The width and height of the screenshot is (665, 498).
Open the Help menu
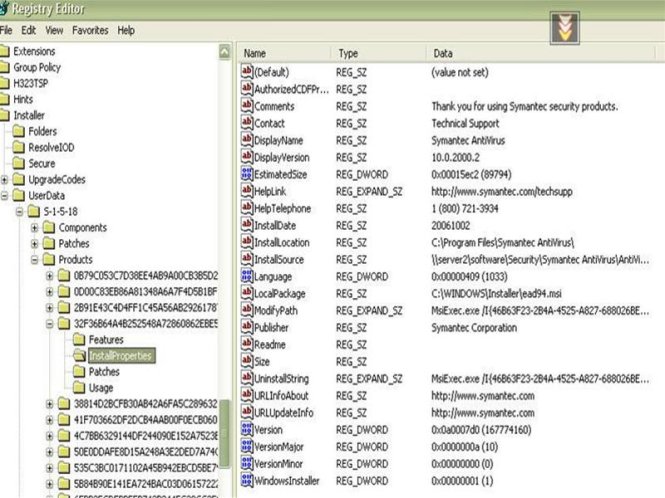tap(126, 31)
